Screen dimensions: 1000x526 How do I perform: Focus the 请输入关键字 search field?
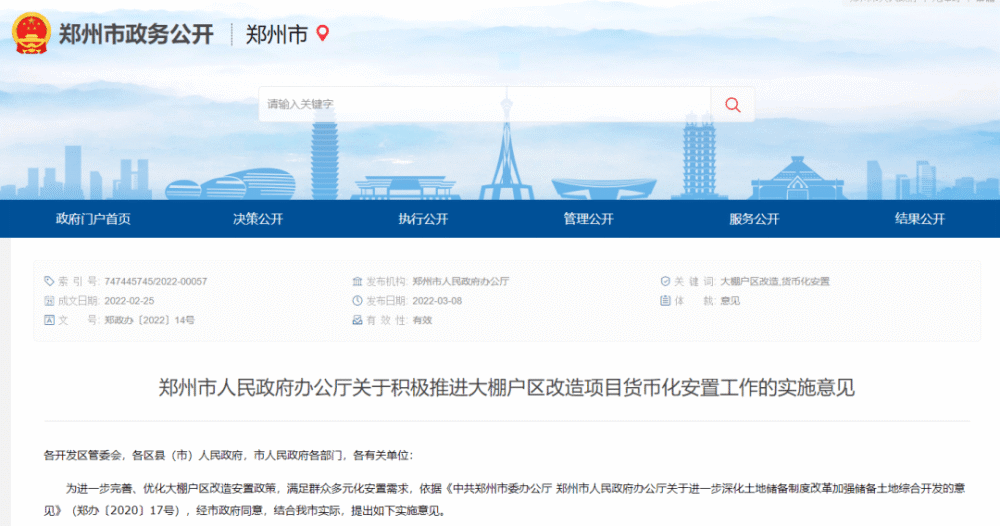[485, 105]
